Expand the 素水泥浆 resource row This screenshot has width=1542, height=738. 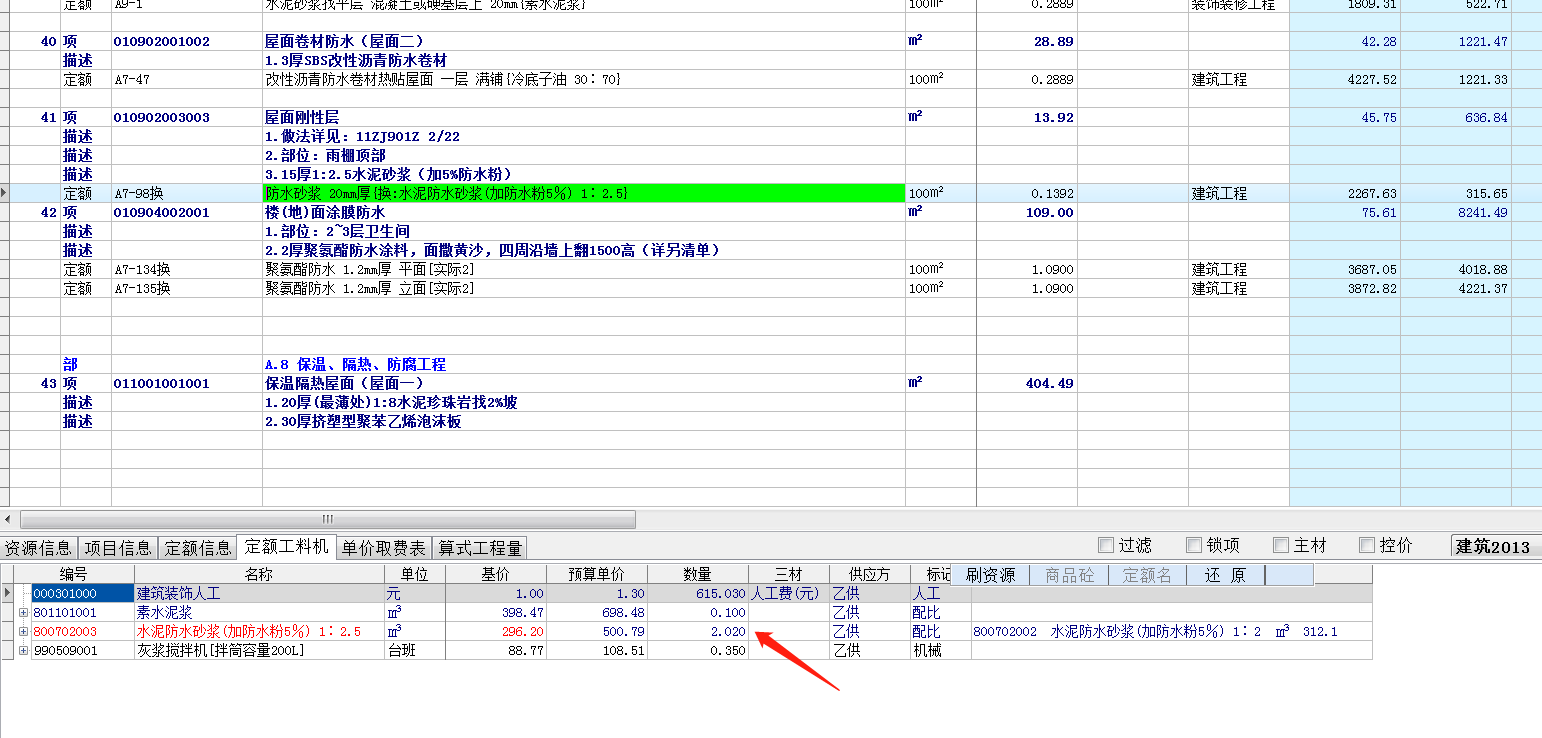click(x=24, y=612)
